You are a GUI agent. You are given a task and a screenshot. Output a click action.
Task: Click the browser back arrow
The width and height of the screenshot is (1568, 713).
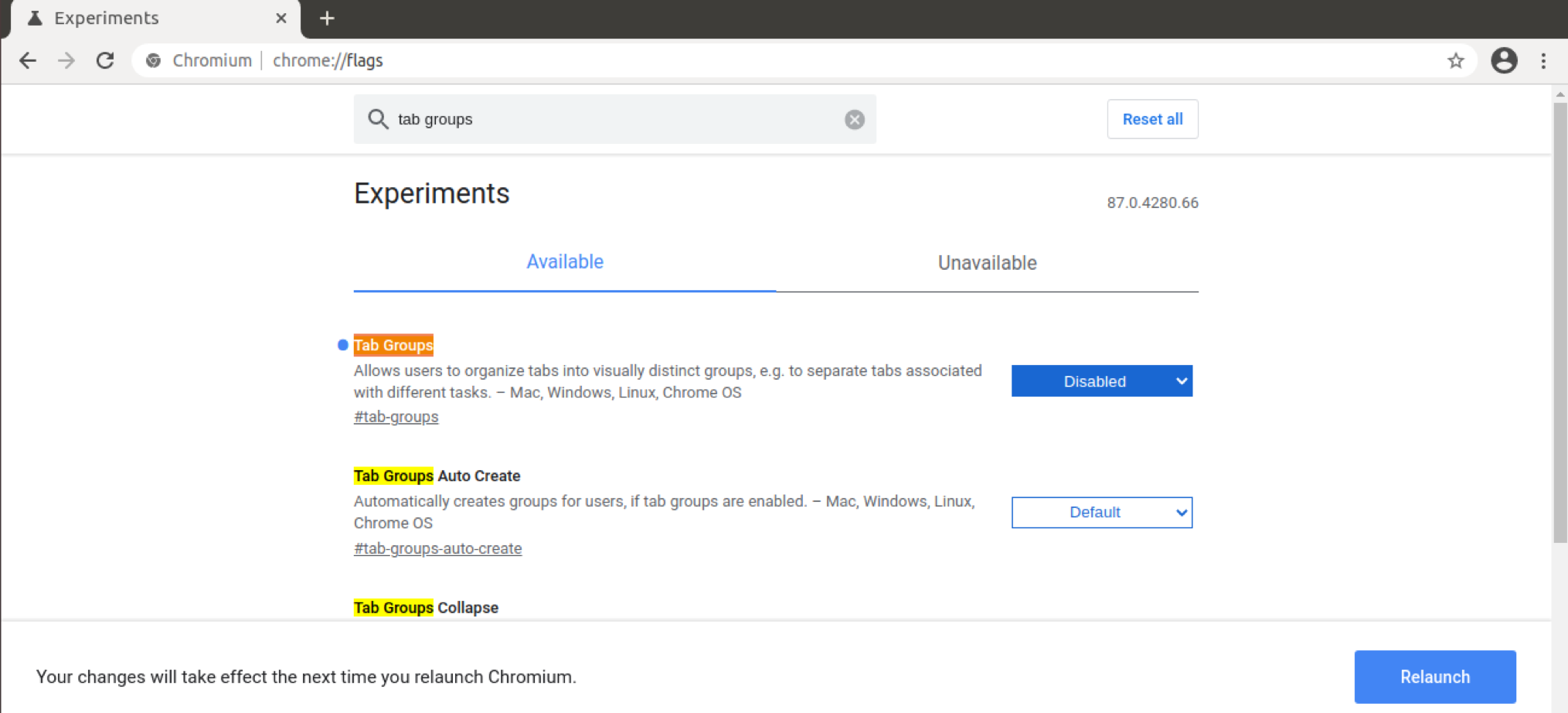pyautogui.click(x=28, y=60)
